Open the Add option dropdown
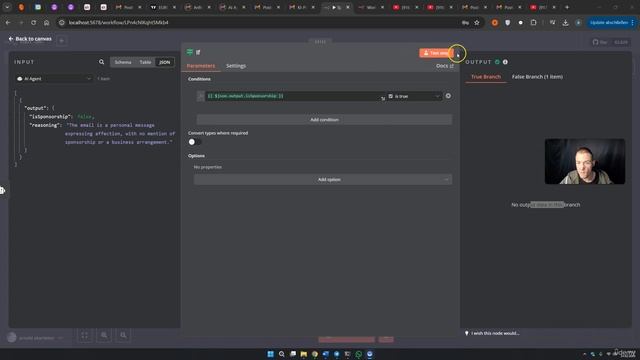This screenshot has width=640, height=360. pyautogui.click(x=322, y=180)
